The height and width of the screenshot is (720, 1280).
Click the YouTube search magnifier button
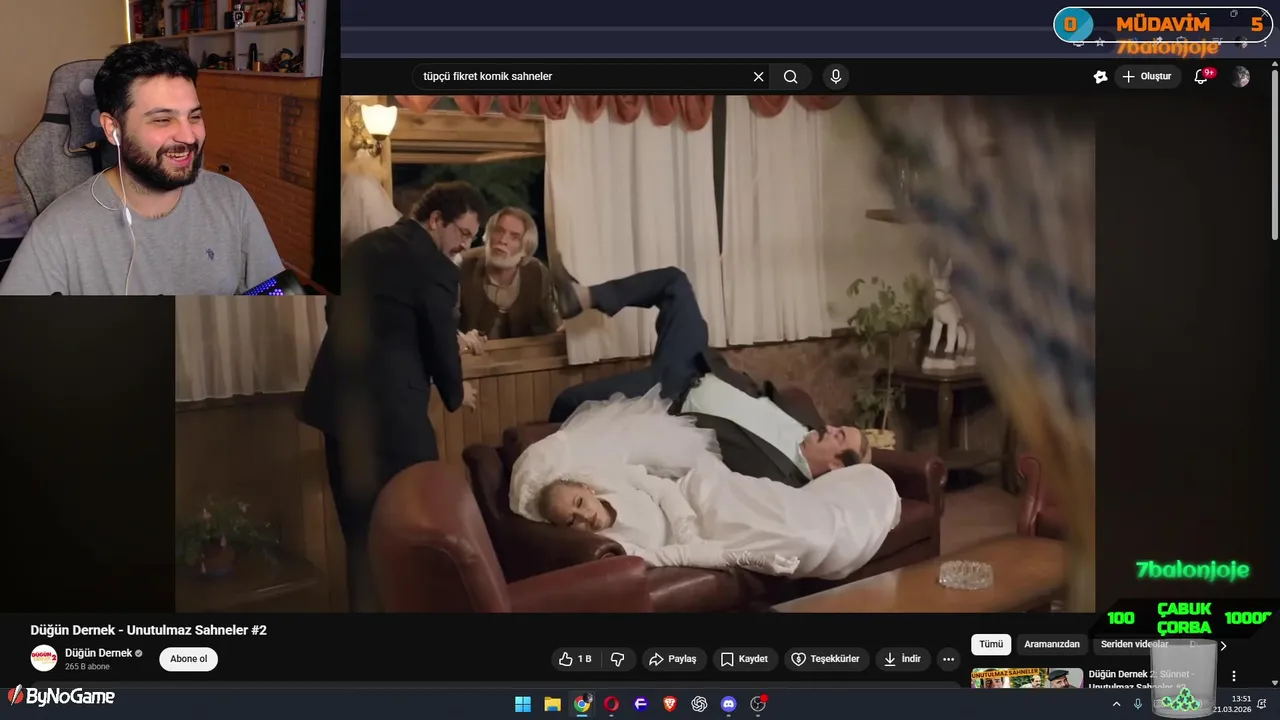pos(791,76)
